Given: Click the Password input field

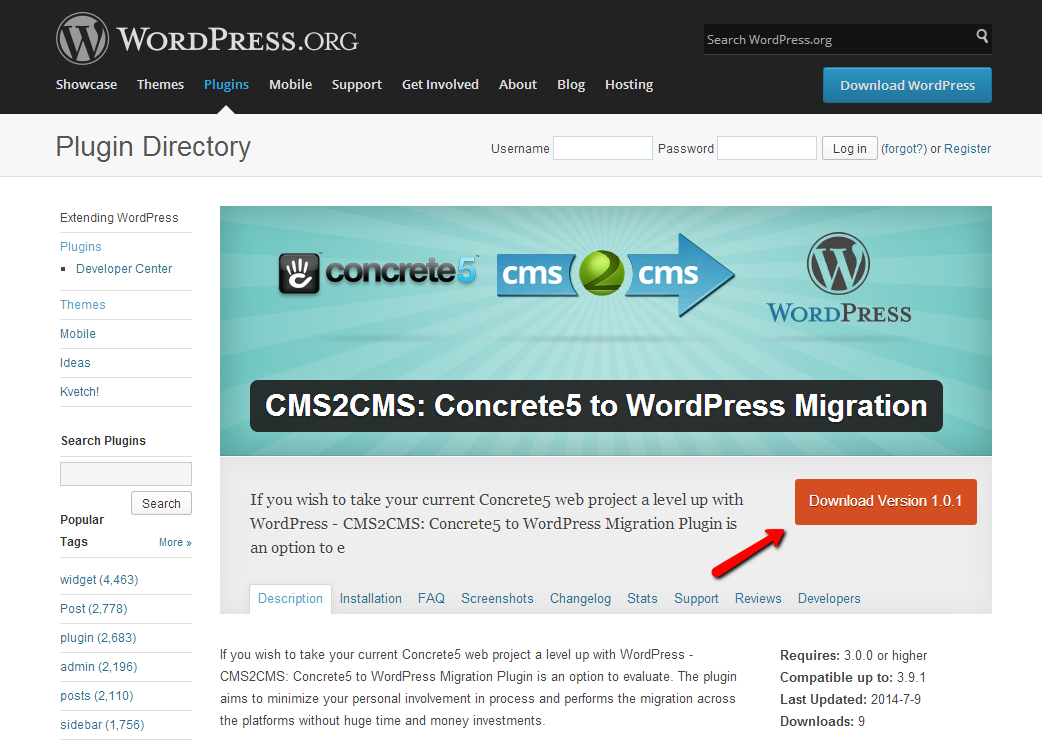Looking at the screenshot, I should [767, 148].
